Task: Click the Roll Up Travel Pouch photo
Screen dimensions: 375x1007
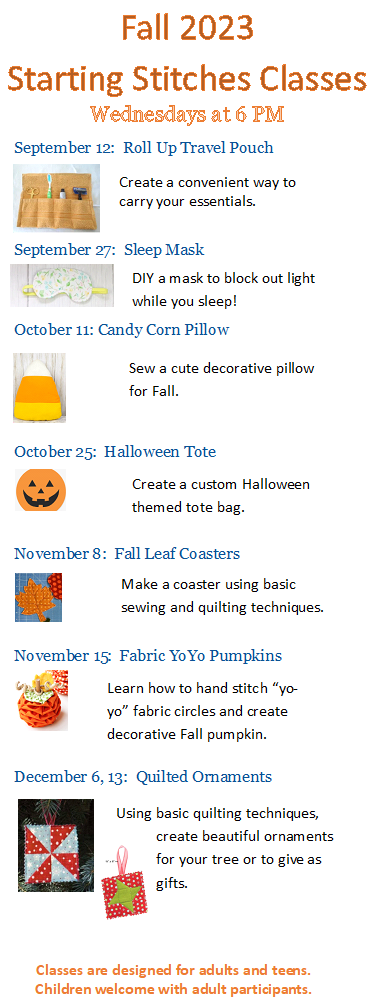Action: click(x=57, y=198)
